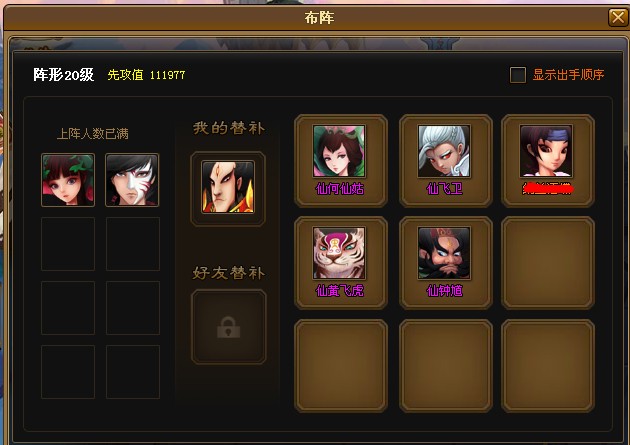Select the 仙何仙姑 character portrait
The image size is (630, 445).
click(339, 151)
